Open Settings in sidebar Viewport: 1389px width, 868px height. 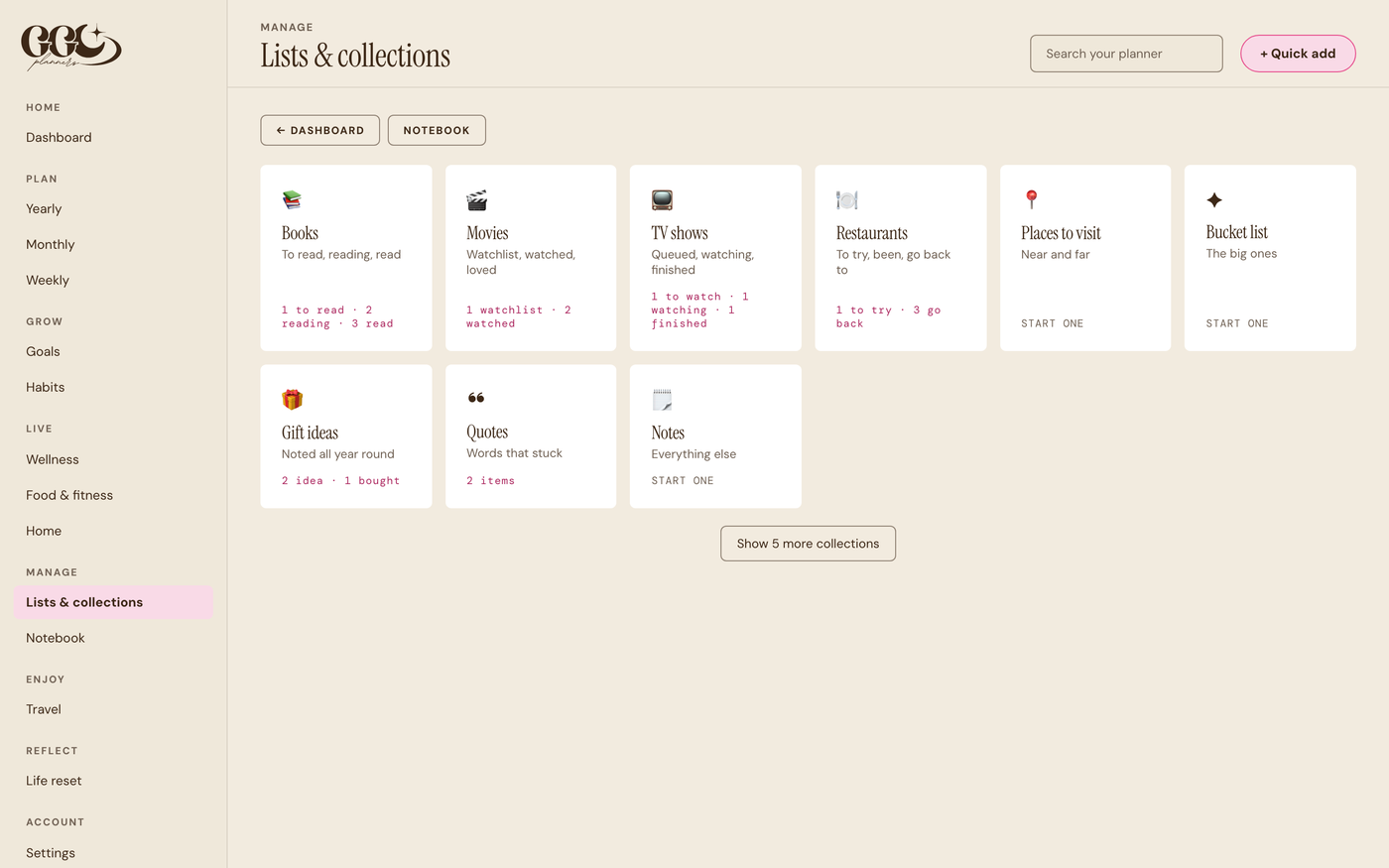51,852
